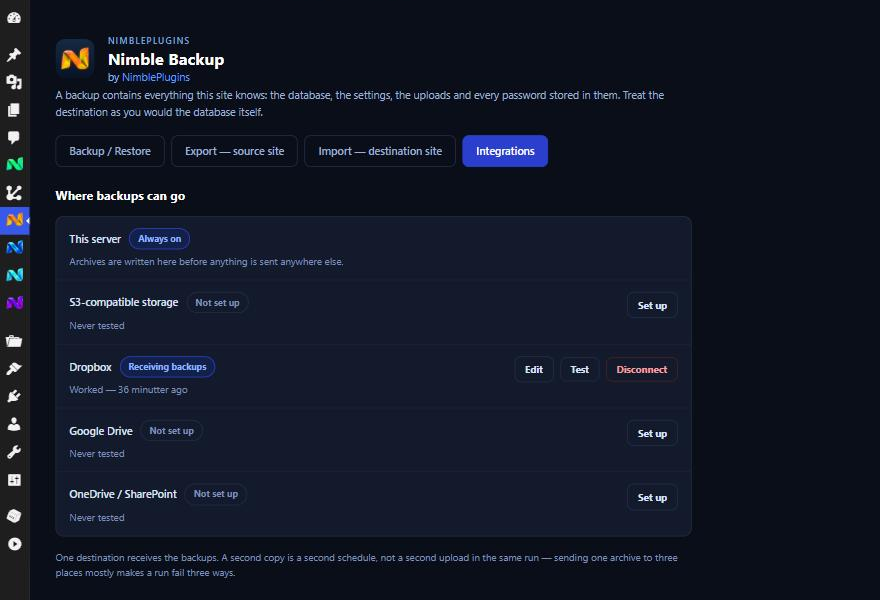Open Users via the person icon

14,424
